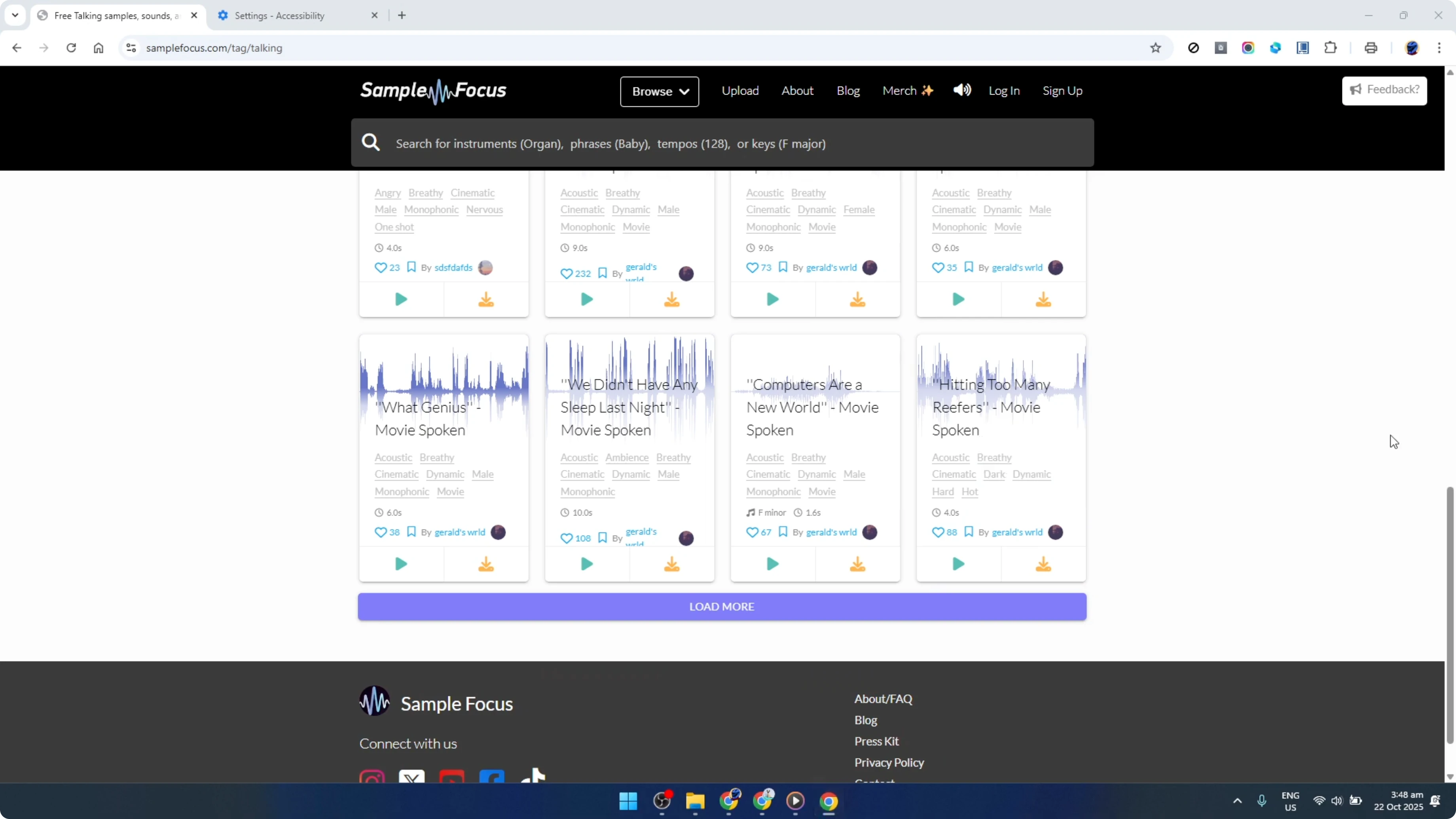Open Chrome menu three dots
The height and width of the screenshot is (819, 1456).
click(x=1439, y=48)
